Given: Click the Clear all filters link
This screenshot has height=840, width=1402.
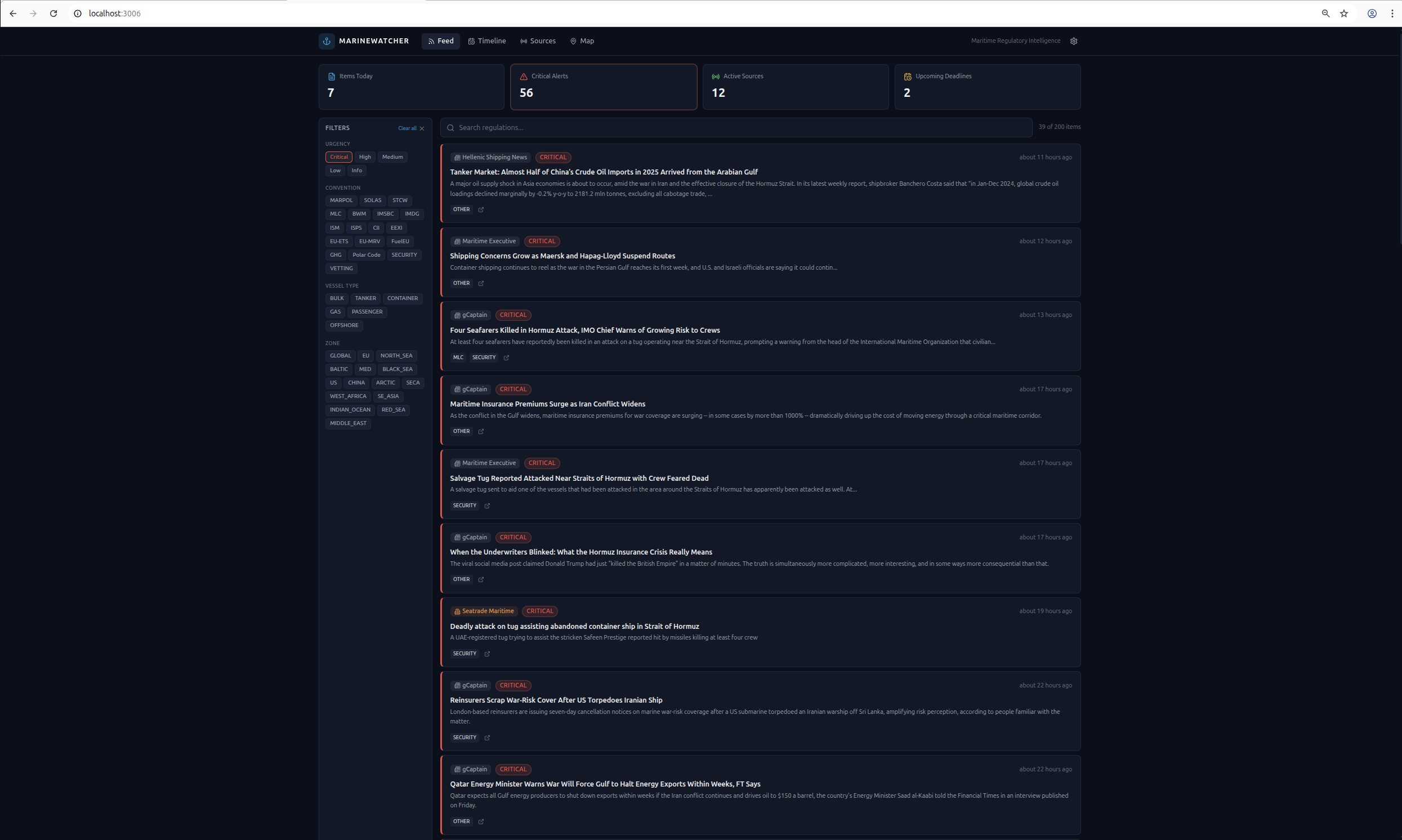Looking at the screenshot, I should click(409, 128).
